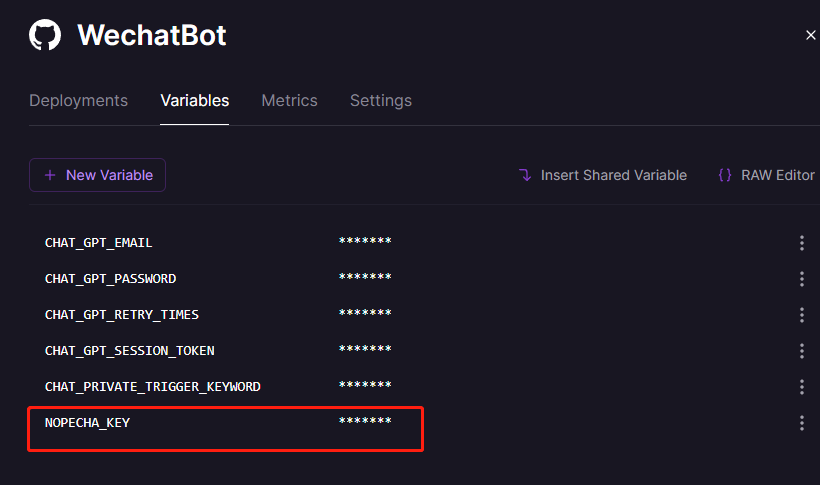
Task: Select the CHAT_GPT_PASSWORD variable name
Action: [x=110, y=279]
